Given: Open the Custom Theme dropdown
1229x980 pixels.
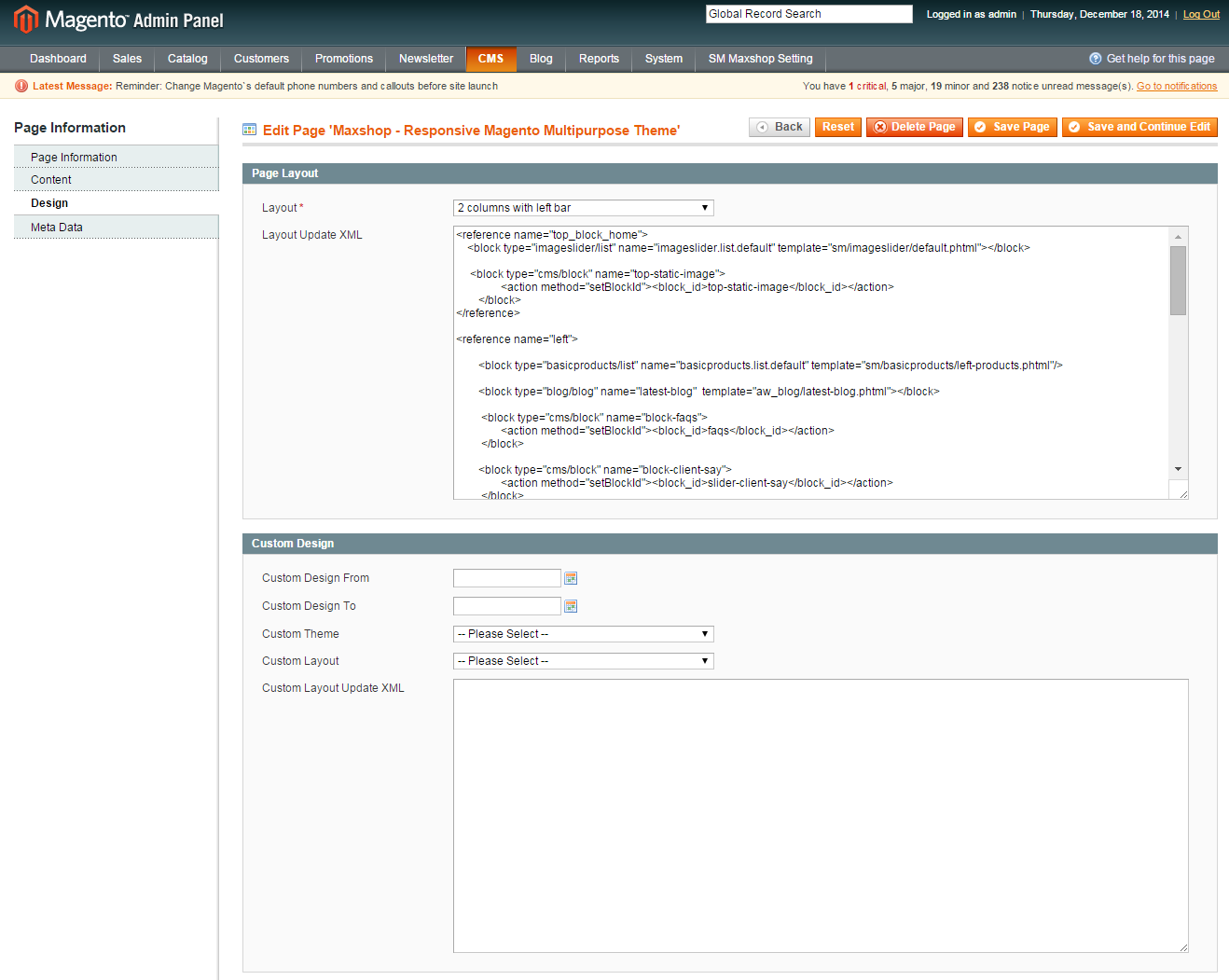Looking at the screenshot, I should 584,634.
